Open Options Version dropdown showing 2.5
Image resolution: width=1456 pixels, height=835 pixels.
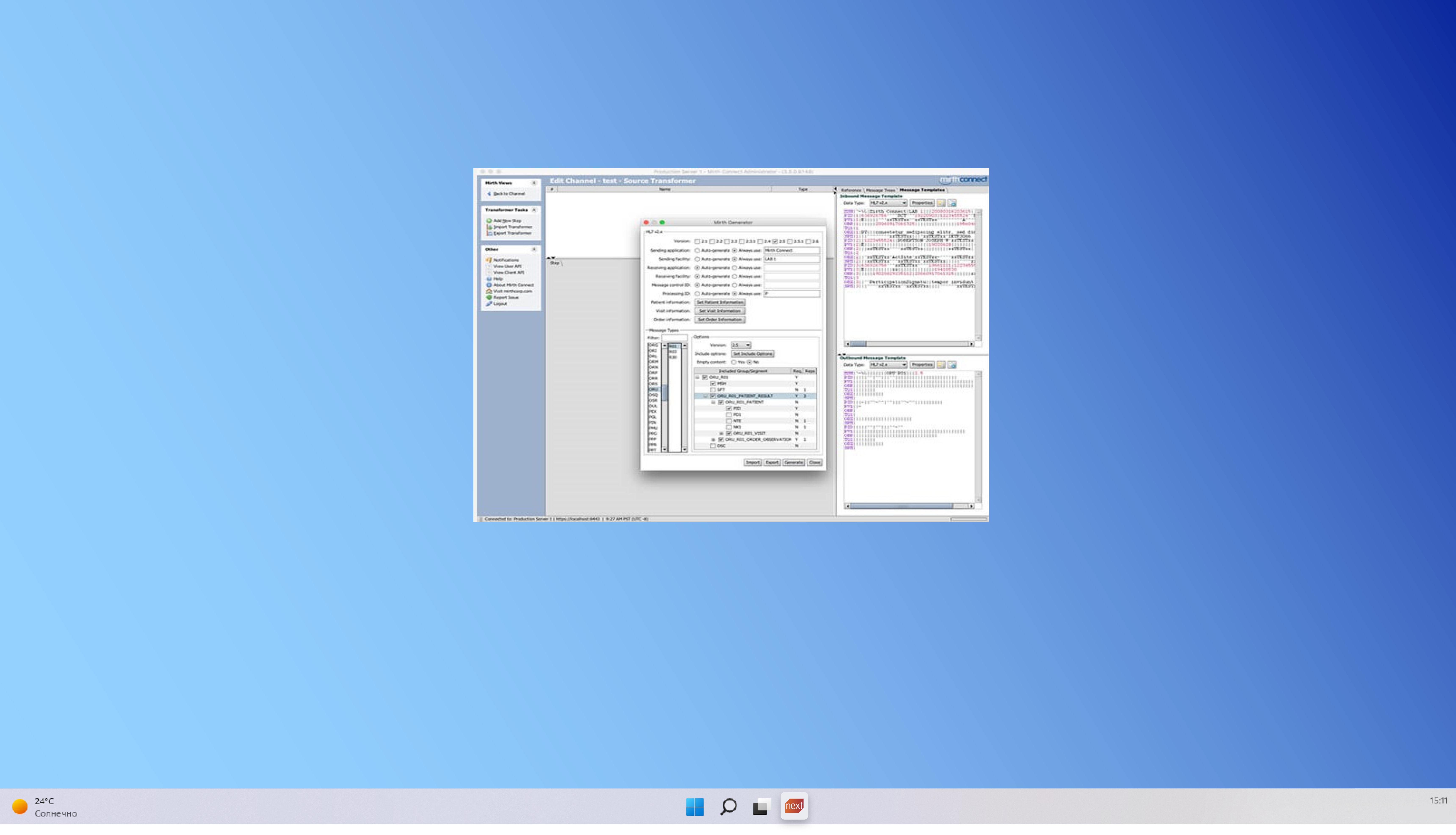pos(741,345)
